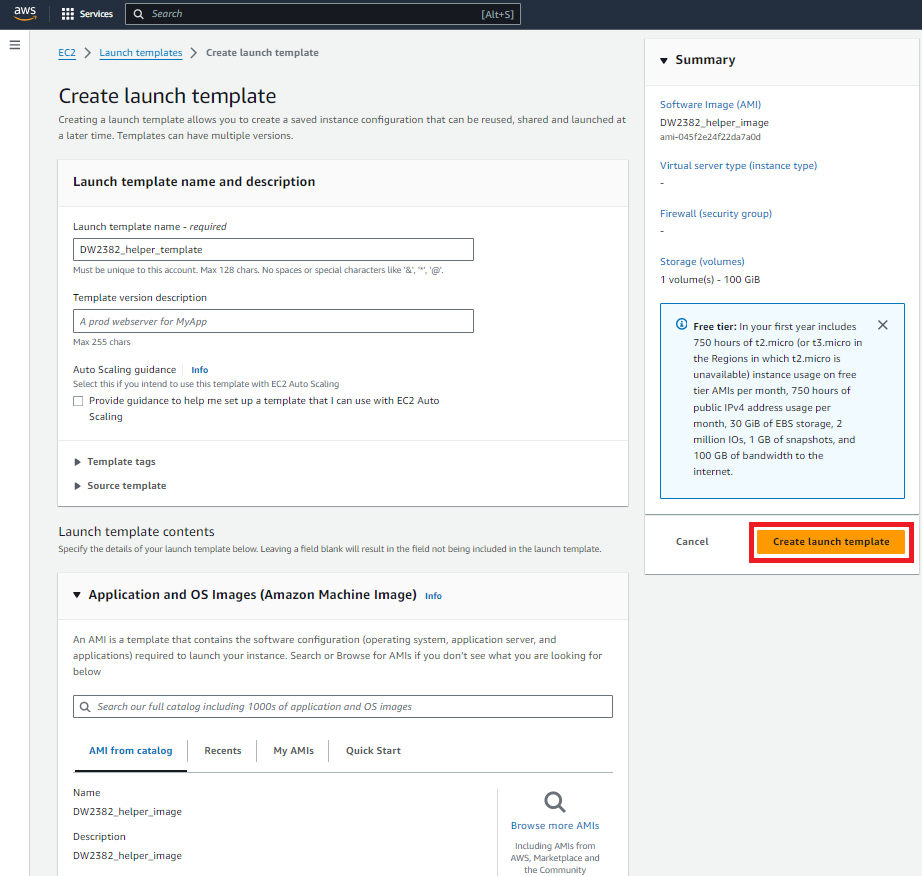Focus the AMI catalog search field
The height and width of the screenshot is (876, 922).
[343, 706]
